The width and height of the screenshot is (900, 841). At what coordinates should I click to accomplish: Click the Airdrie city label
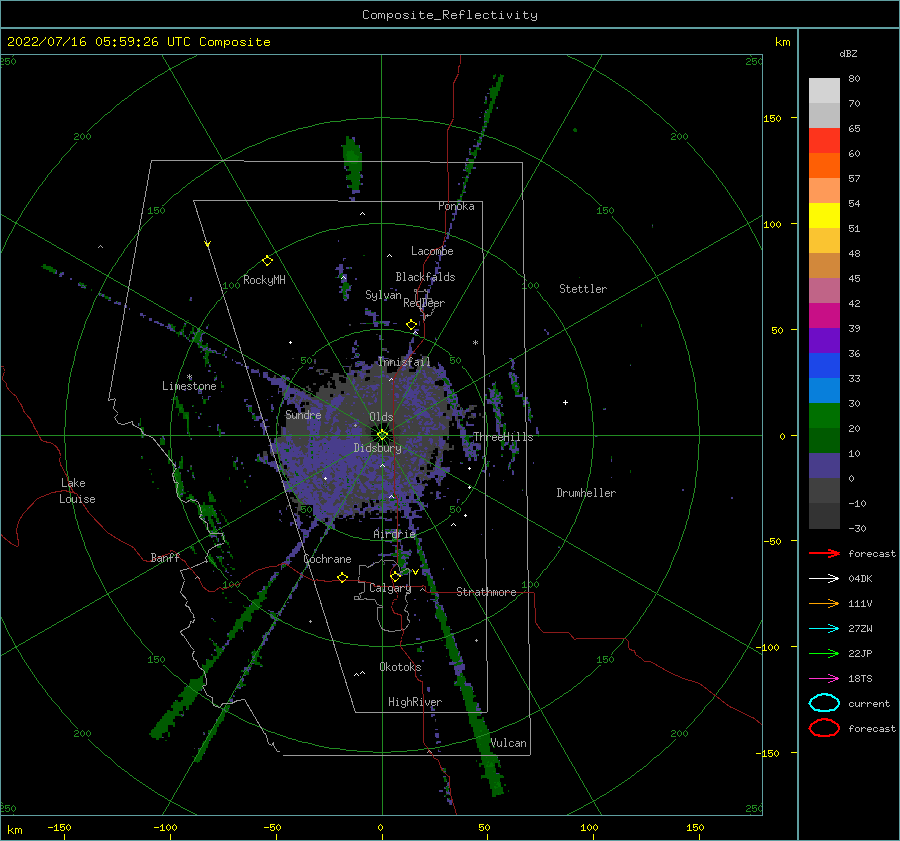pyautogui.click(x=394, y=534)
